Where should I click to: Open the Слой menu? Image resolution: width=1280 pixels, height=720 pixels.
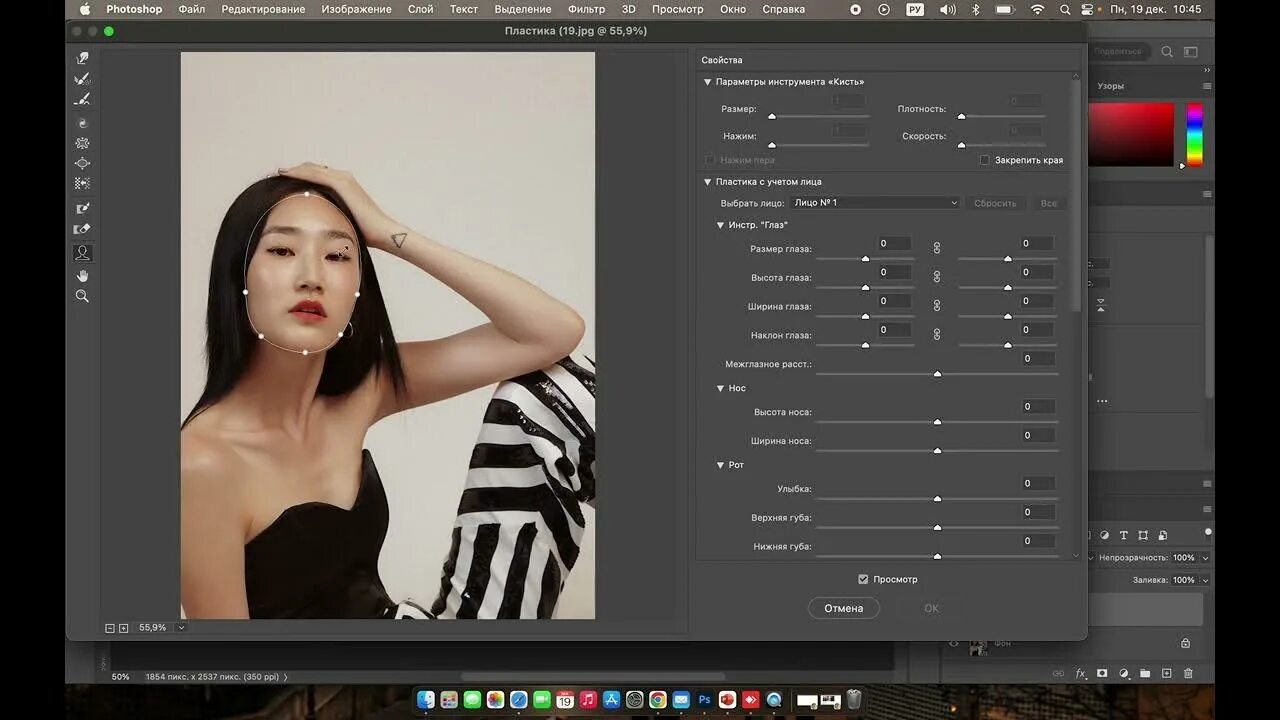(x=420, y=9)
